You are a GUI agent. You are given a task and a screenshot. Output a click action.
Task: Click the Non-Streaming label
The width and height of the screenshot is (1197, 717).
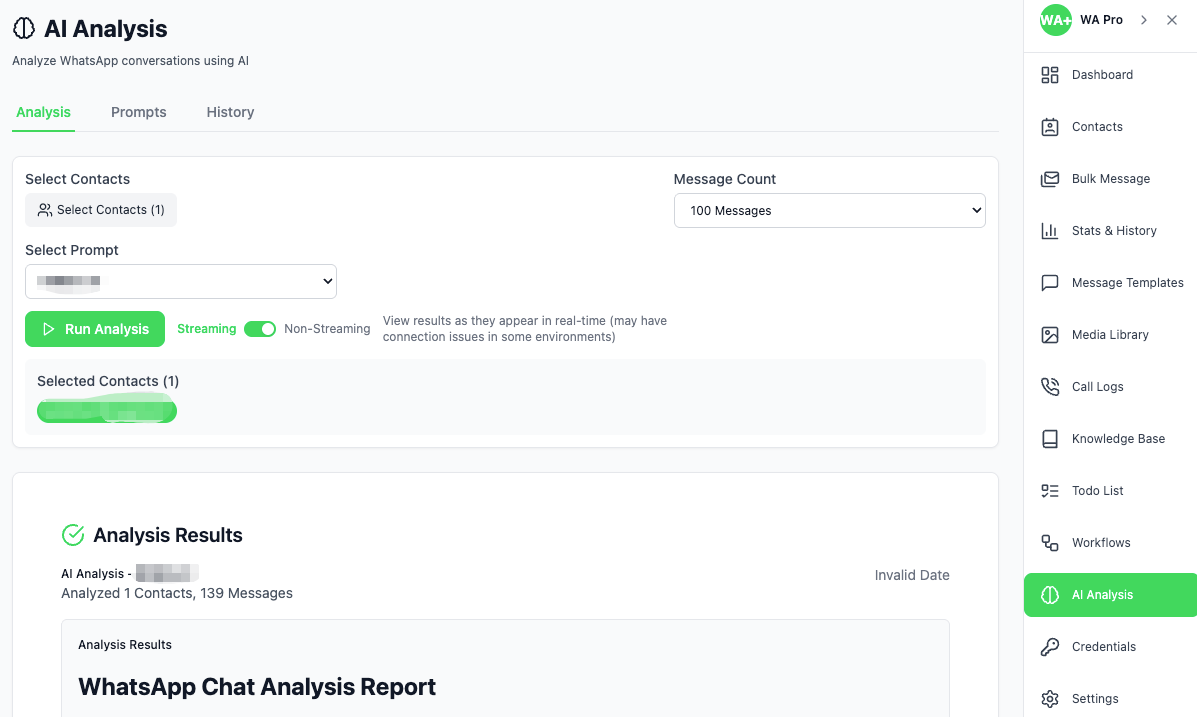tap(327, 329)
